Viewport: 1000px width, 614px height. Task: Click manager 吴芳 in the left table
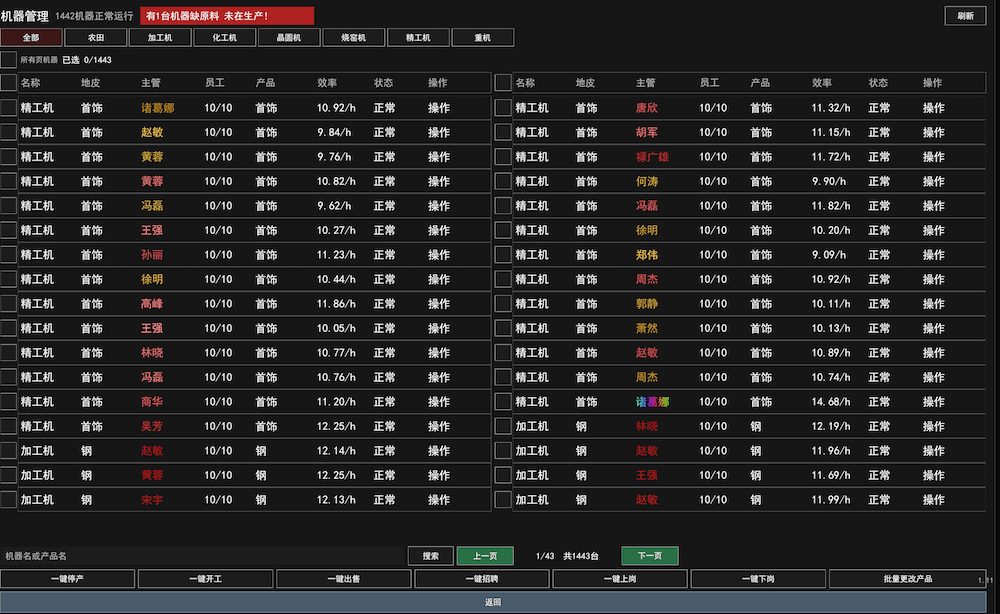tap(152, 426)
